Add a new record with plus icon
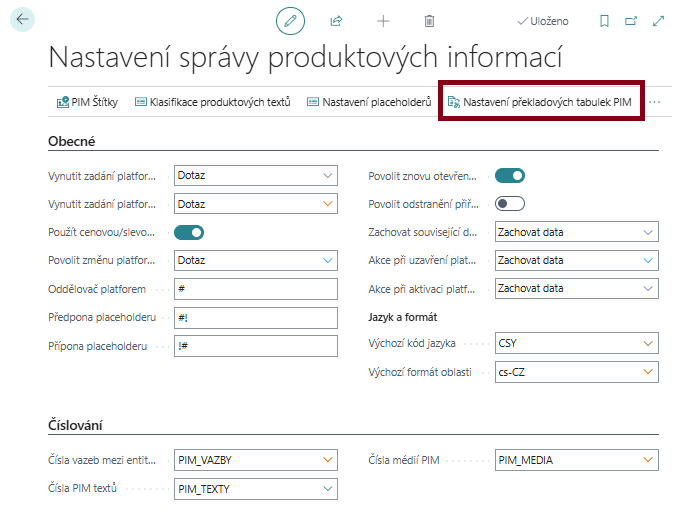The width and height of the screenshot is (690, 521). [383, 21]
